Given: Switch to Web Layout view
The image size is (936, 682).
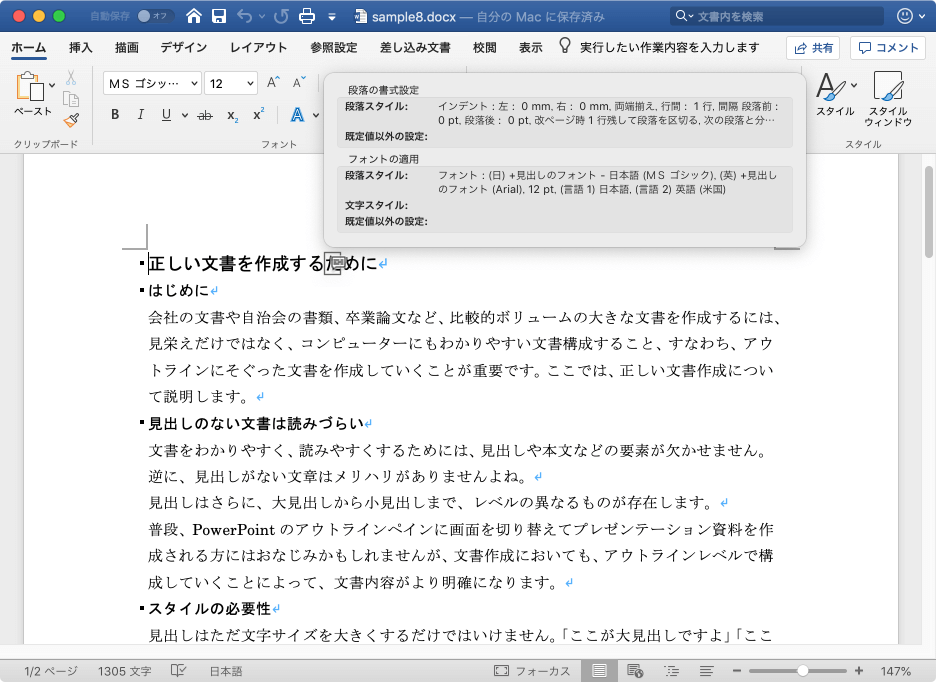Looking at the screenshot, I should click(635, 671).
